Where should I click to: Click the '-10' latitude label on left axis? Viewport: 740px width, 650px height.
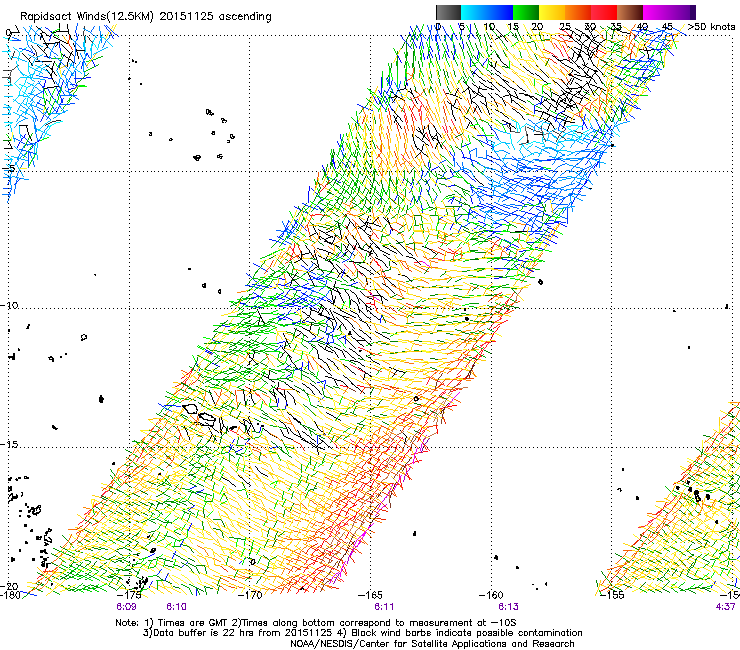click(x=9, y=305)
